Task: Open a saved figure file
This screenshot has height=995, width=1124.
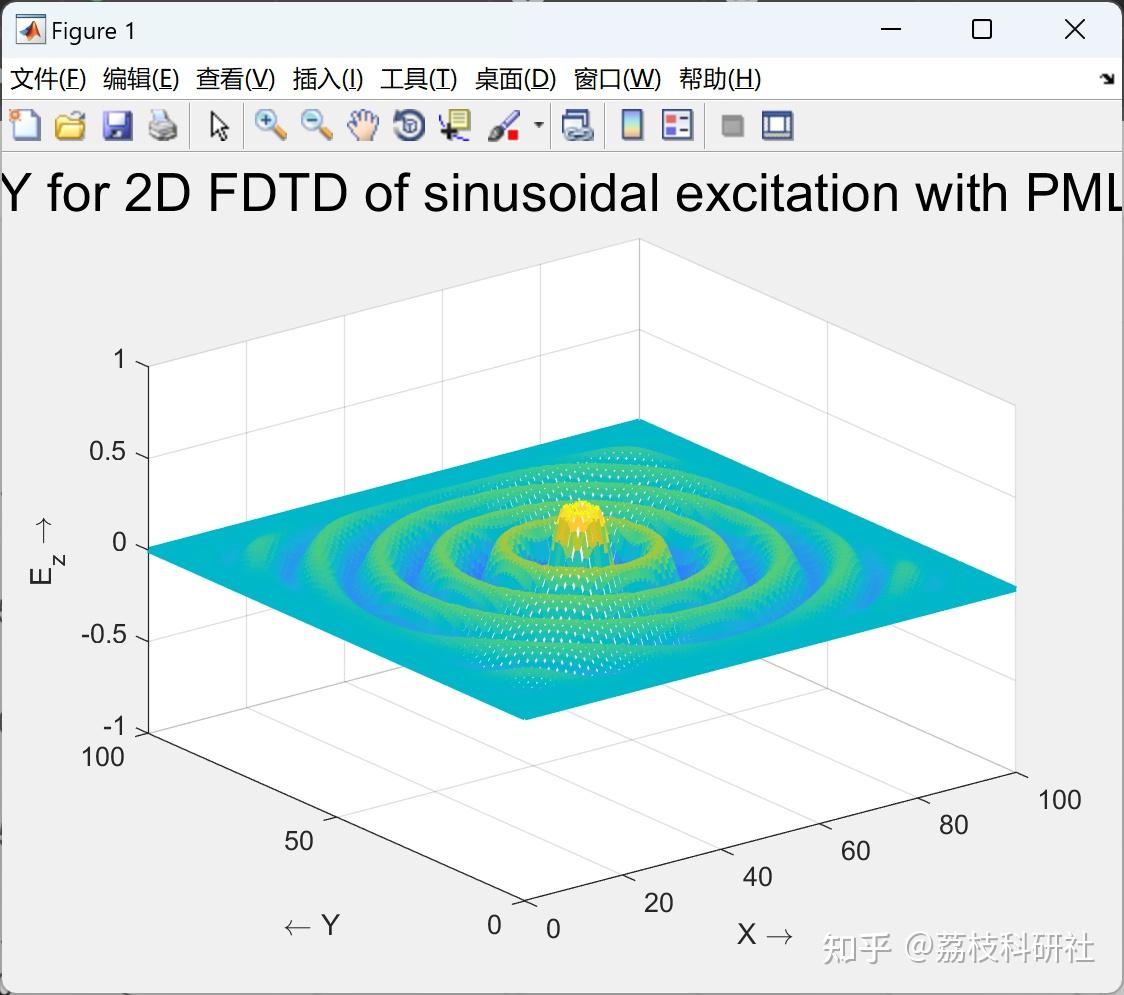Action: coord(69,125)
